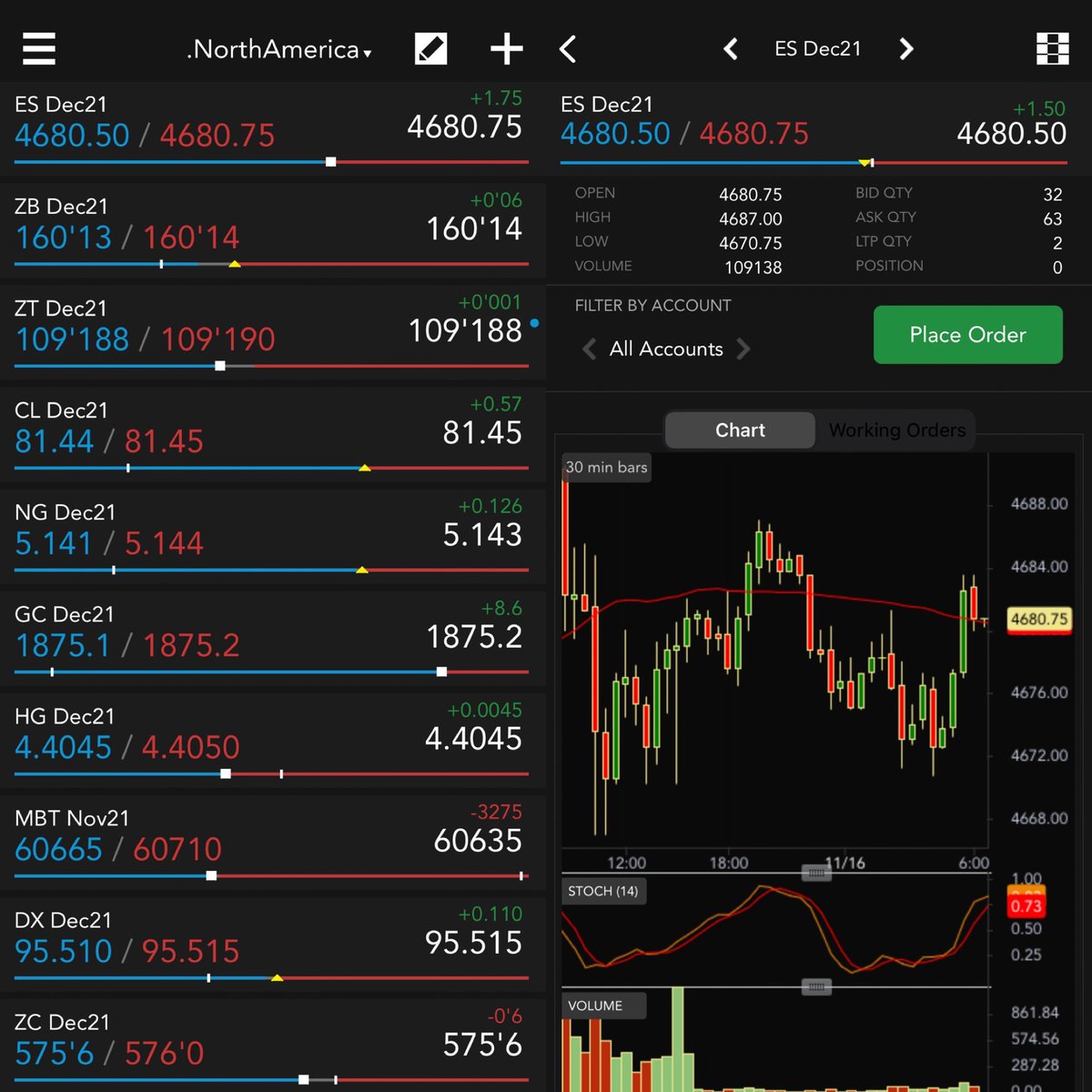
Task: Tap the ES Dec21 title in header
Action: point(817,49)
